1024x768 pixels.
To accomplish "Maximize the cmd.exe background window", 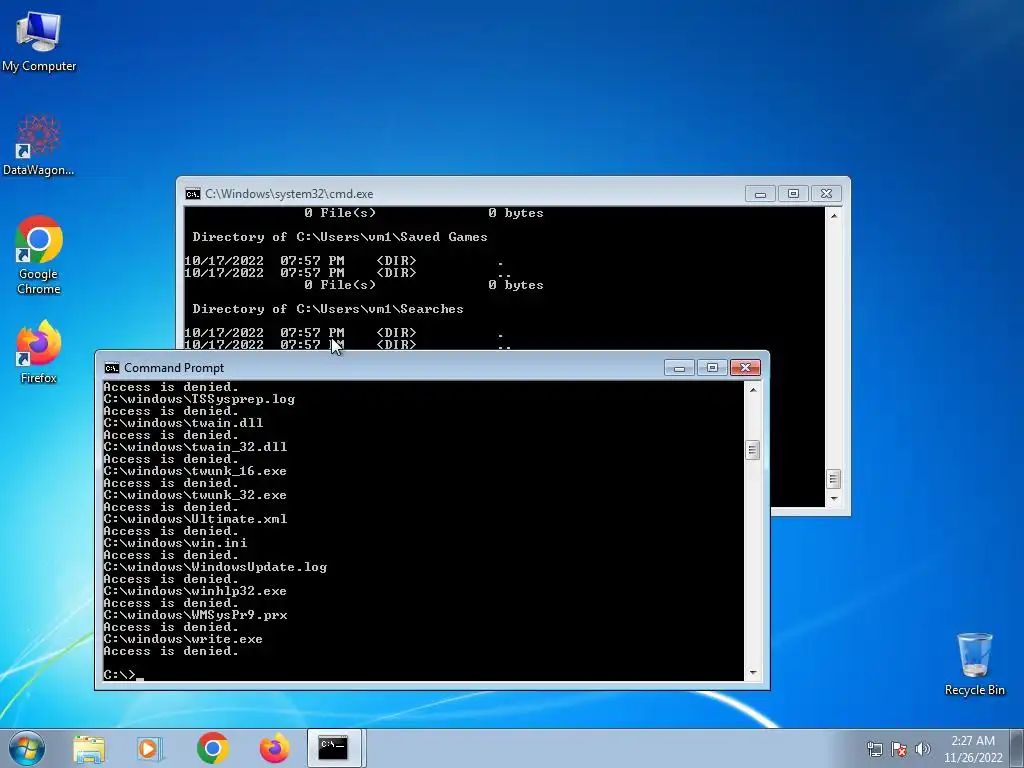I will [793, 194].
